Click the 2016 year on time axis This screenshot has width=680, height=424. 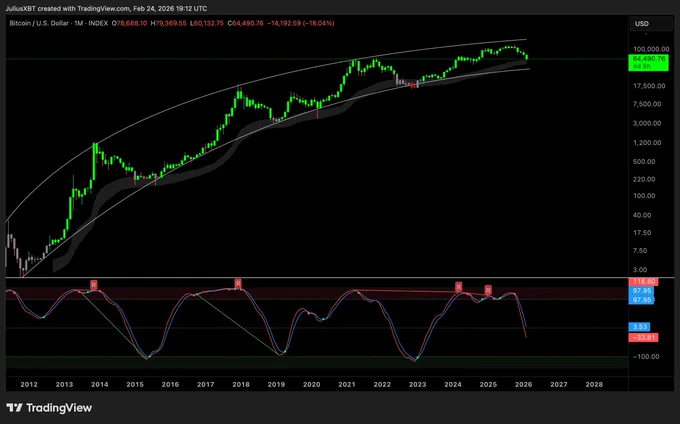[x=170, y=384]
